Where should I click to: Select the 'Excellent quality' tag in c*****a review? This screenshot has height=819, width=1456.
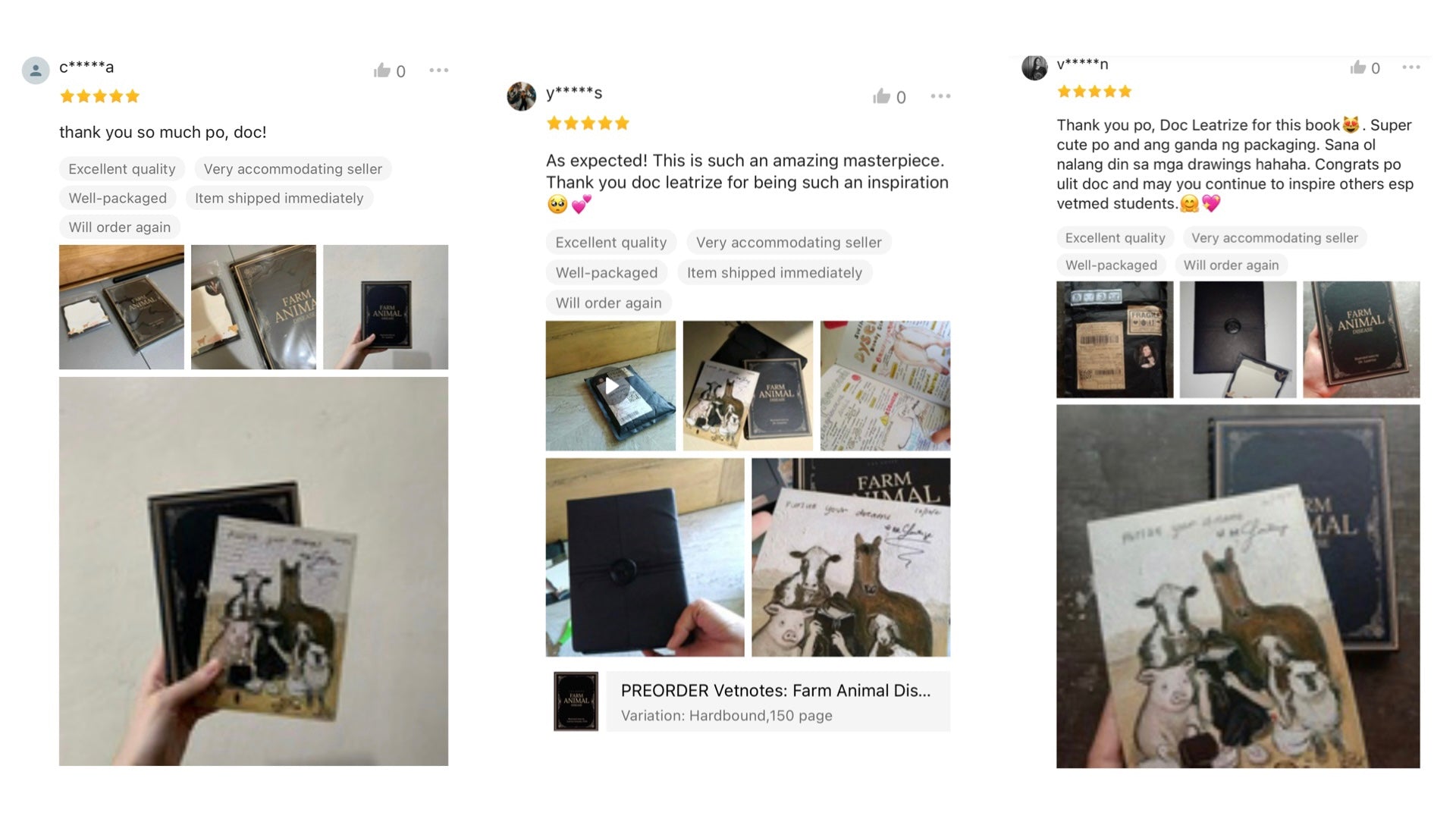[x=122, y=168]
